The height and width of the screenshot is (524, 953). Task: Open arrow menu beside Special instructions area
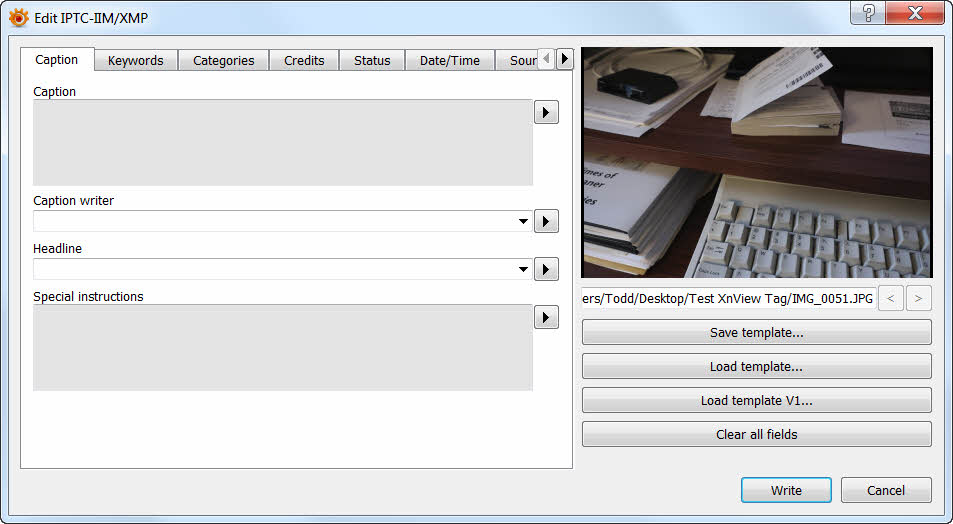(546, 317)
